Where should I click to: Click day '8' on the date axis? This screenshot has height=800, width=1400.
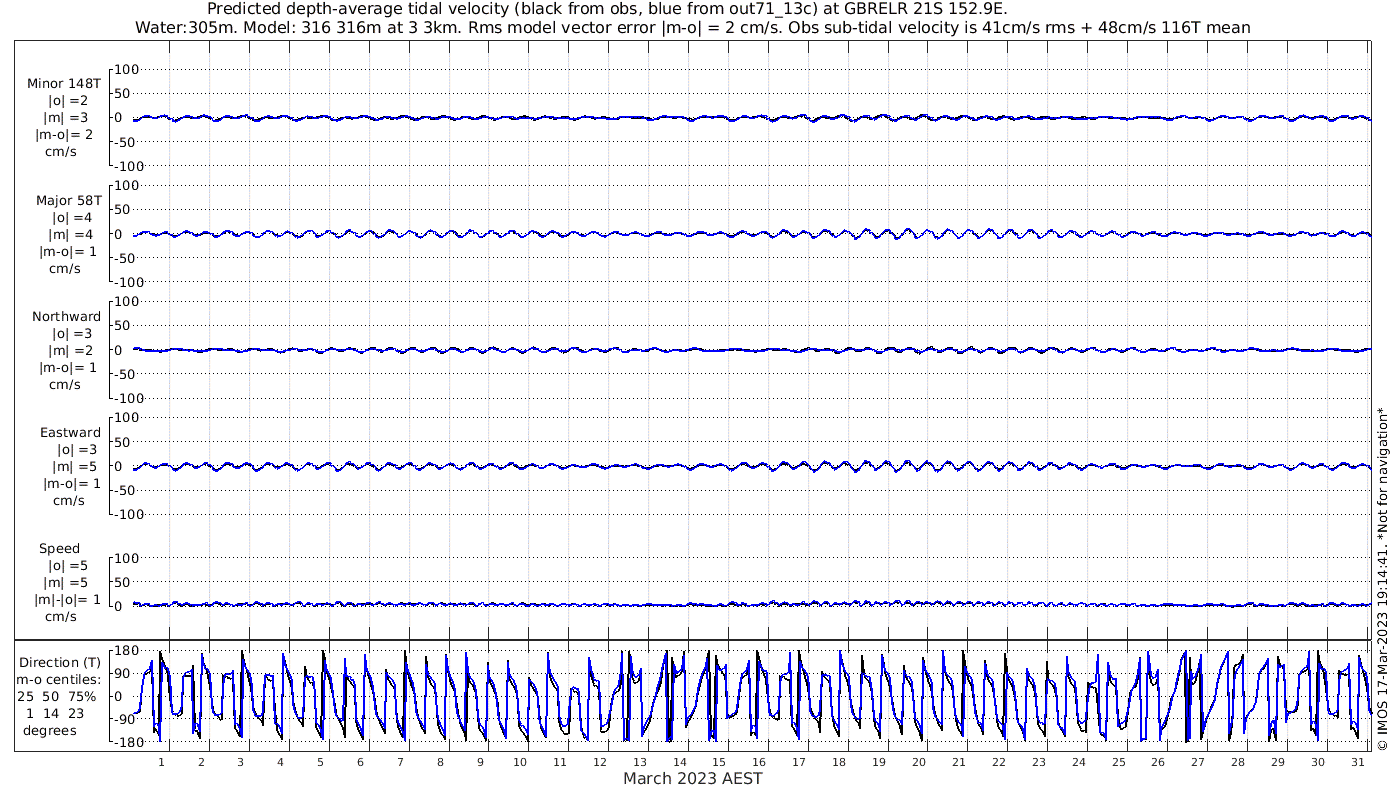pyautogui.click(x=440, y=762)
